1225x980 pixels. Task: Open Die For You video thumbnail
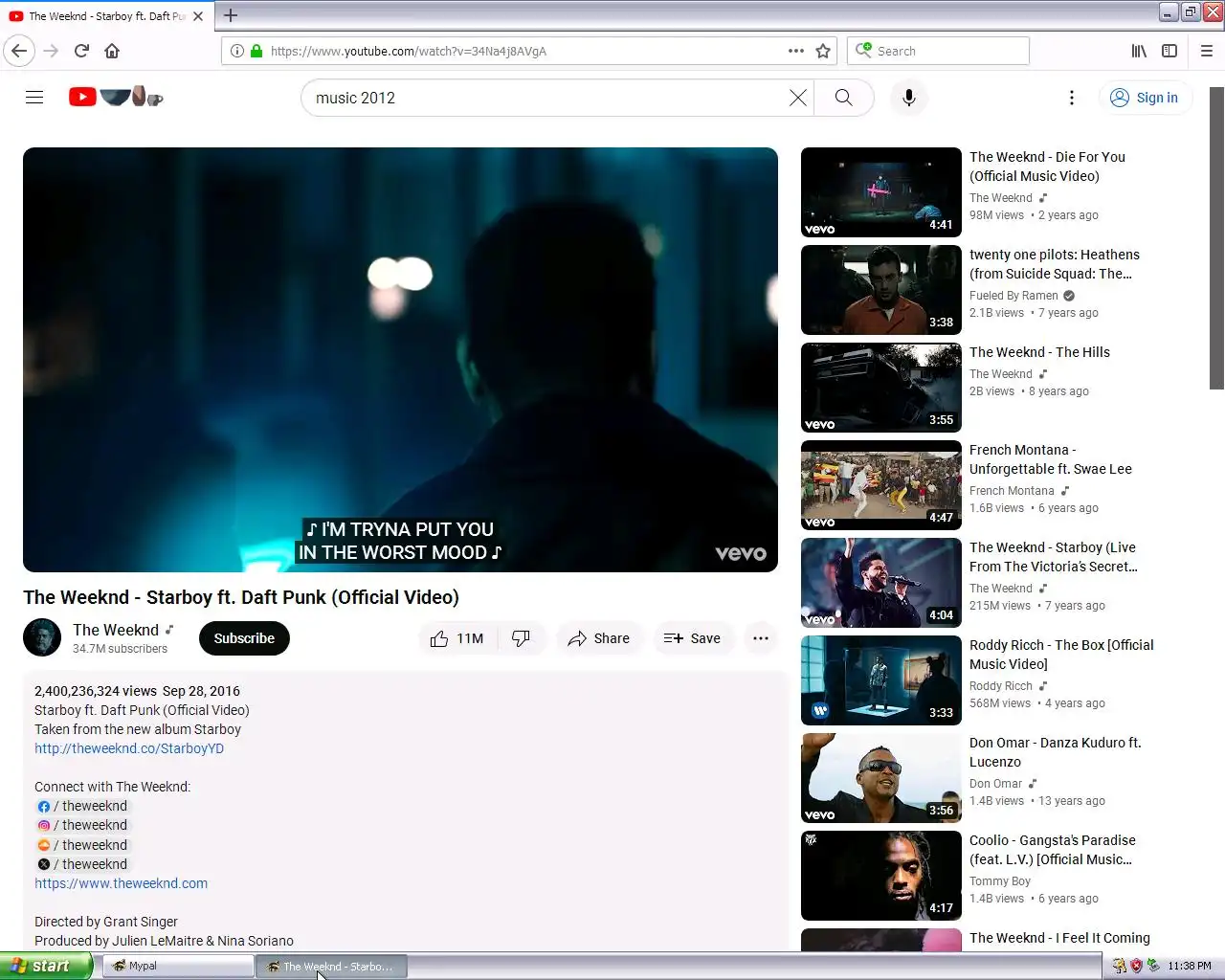point(881,192)
